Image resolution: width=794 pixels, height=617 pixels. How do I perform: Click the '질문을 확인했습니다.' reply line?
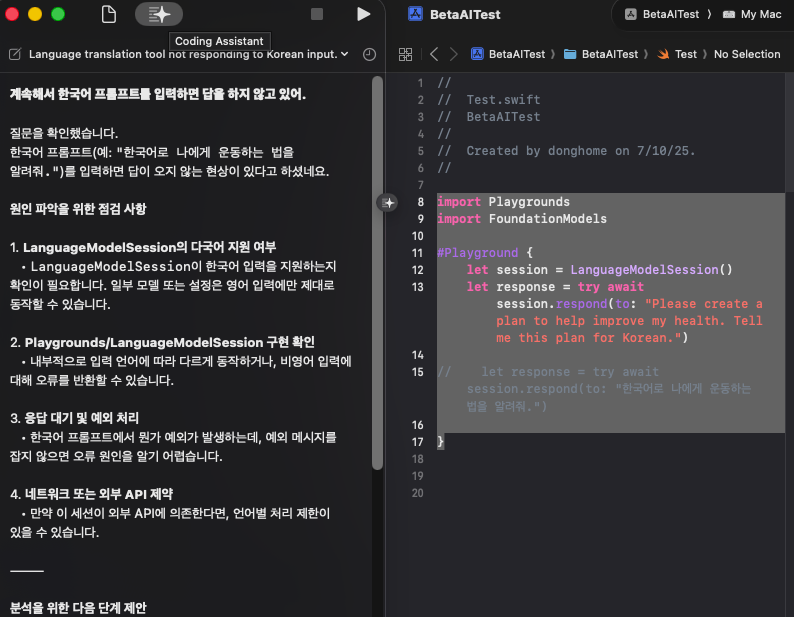[64, 133]
